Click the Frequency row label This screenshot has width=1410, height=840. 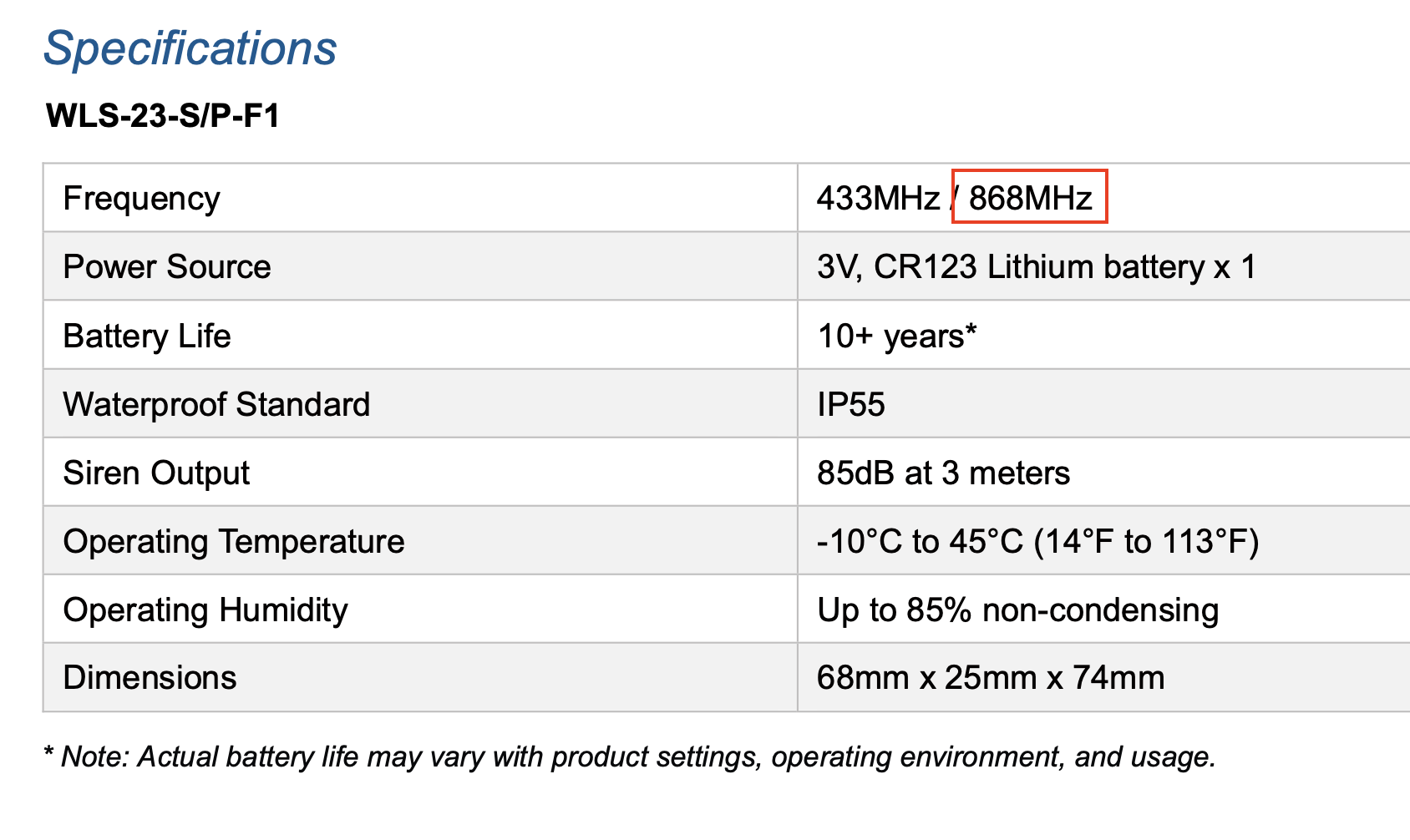(x=141, y=199)
